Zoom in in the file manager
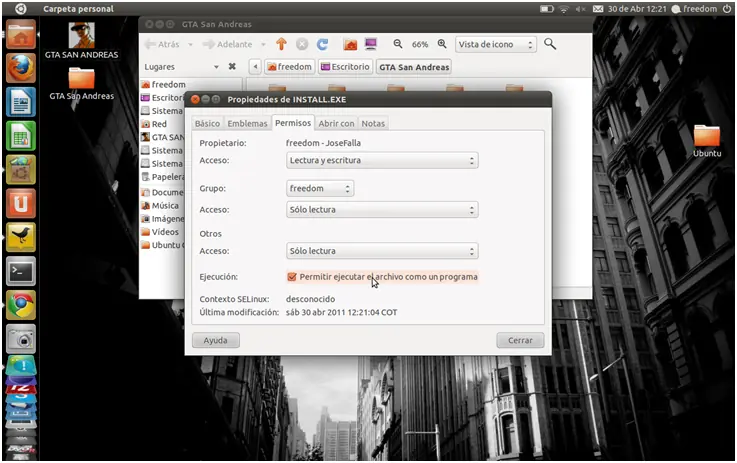Viewport: 737px width, 463px height. click(442, 44)
